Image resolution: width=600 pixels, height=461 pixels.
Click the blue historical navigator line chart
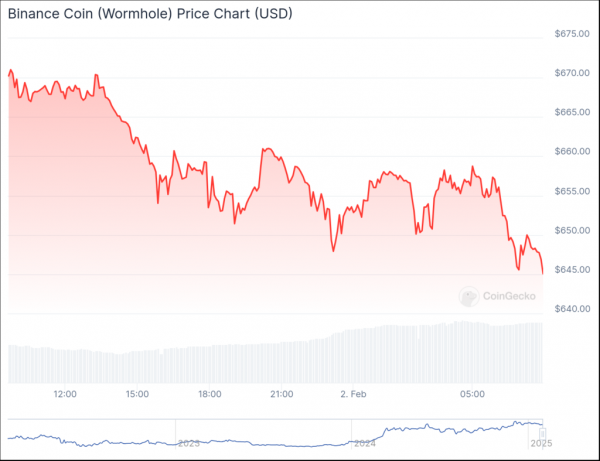click(x=275, y=434)
